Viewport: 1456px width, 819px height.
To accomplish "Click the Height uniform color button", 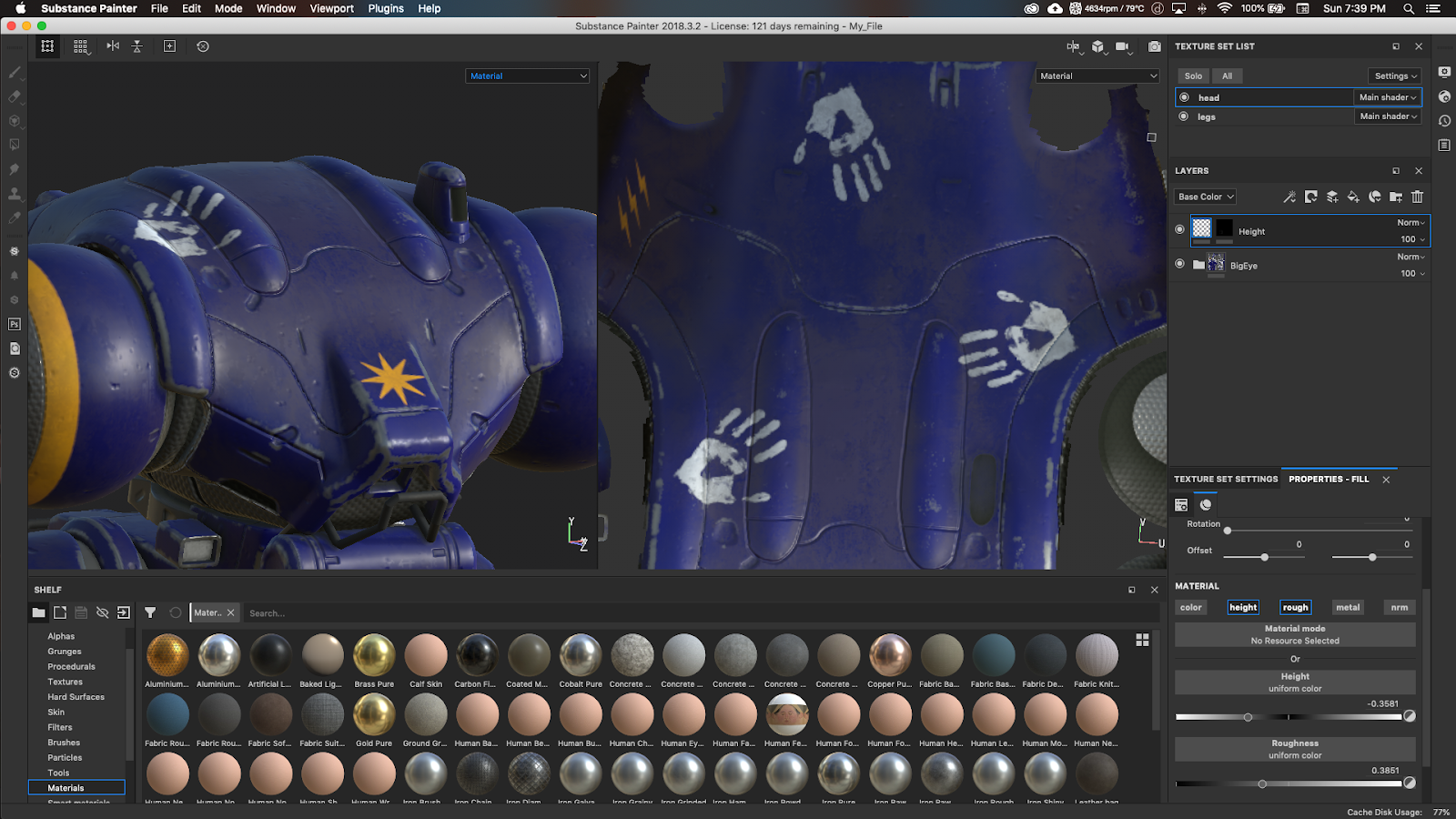I will [1295, 682].
